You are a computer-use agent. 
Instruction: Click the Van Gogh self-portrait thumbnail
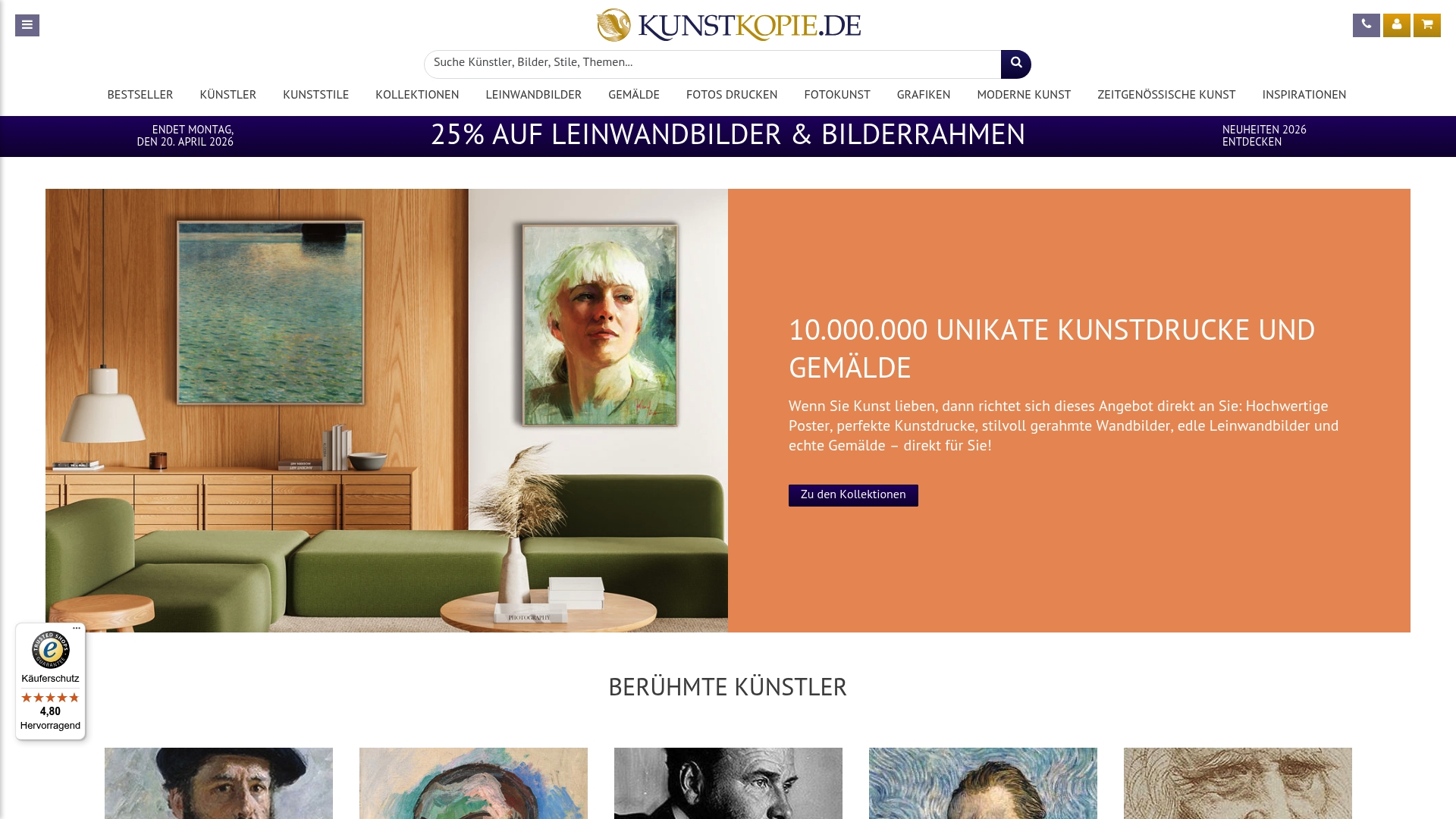tap(983, 783)
